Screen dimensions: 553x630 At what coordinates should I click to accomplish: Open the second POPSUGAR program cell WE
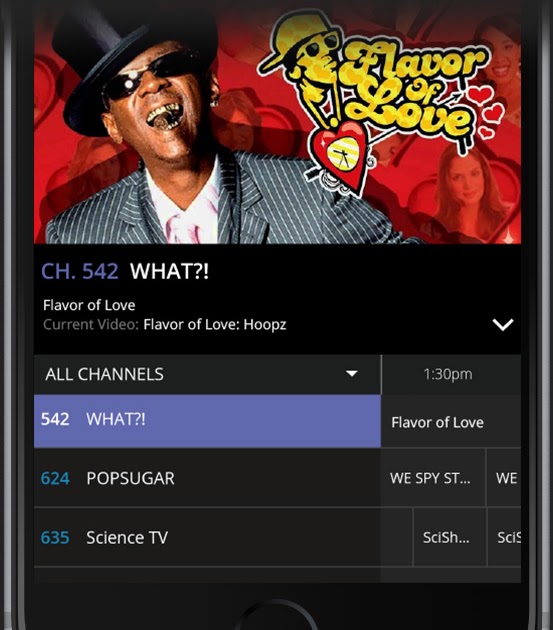504,478
